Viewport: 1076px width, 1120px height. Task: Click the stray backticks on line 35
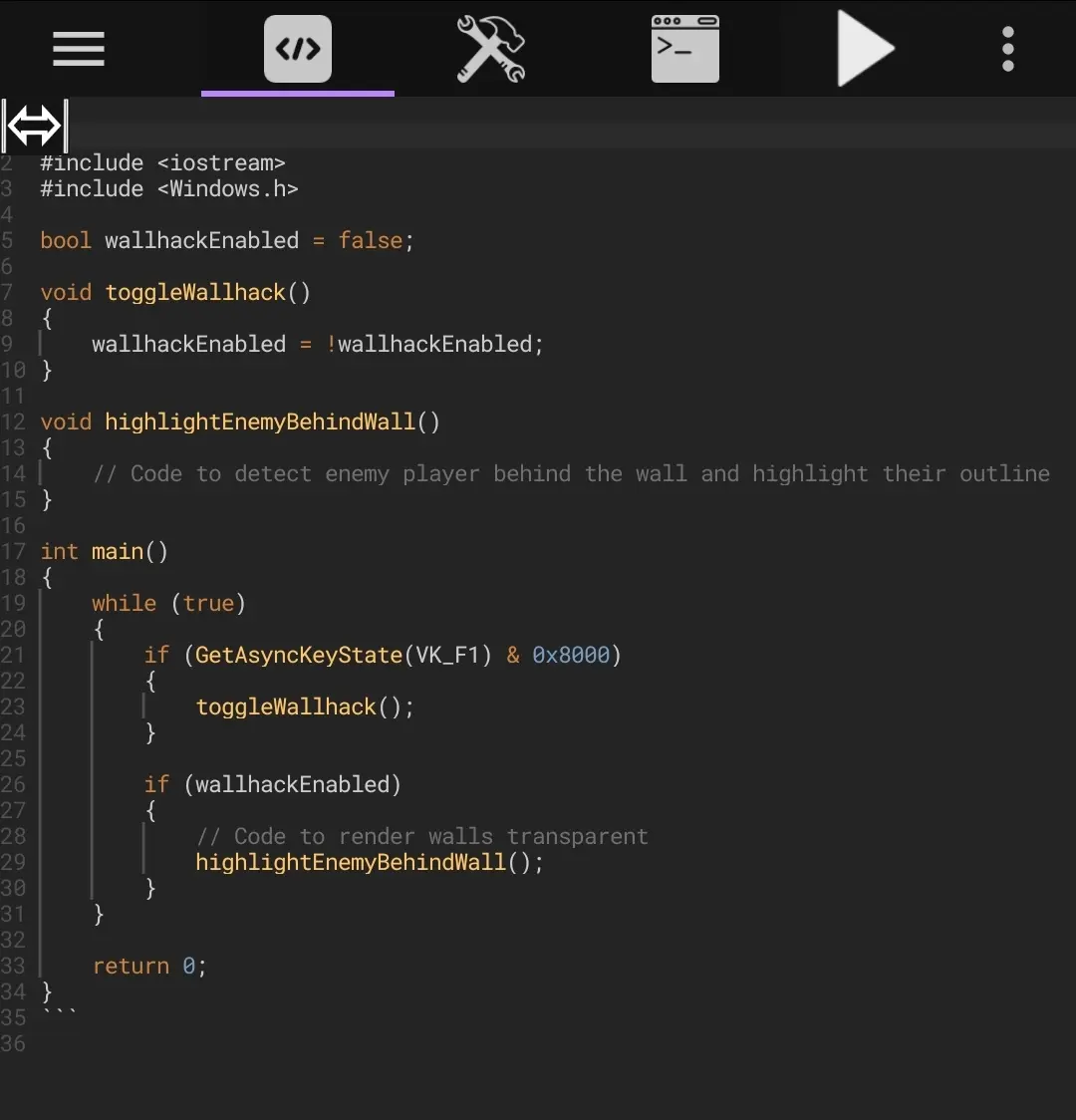(59, 1012)
